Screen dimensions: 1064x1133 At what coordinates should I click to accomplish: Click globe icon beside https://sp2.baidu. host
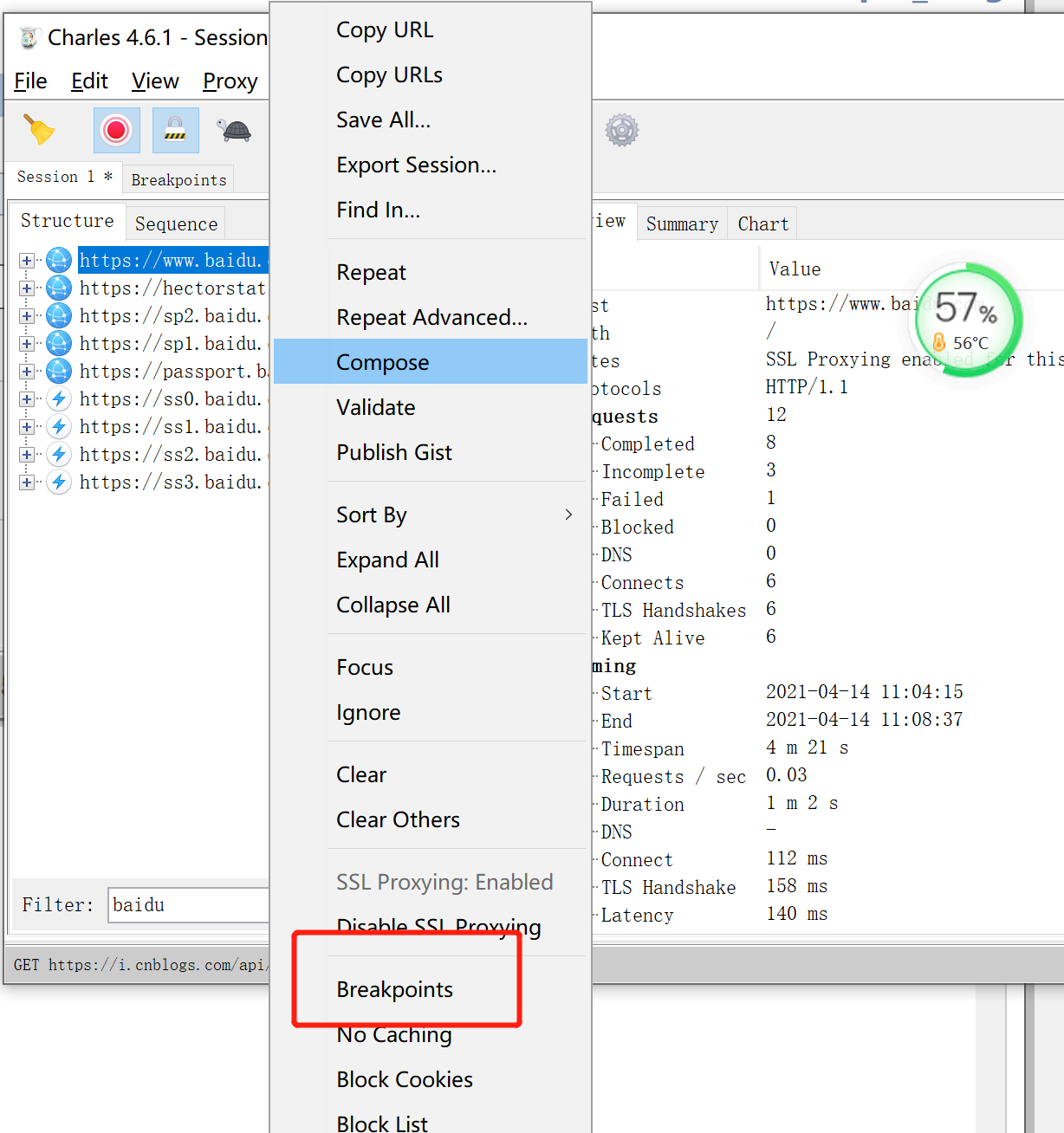point(59,315)
